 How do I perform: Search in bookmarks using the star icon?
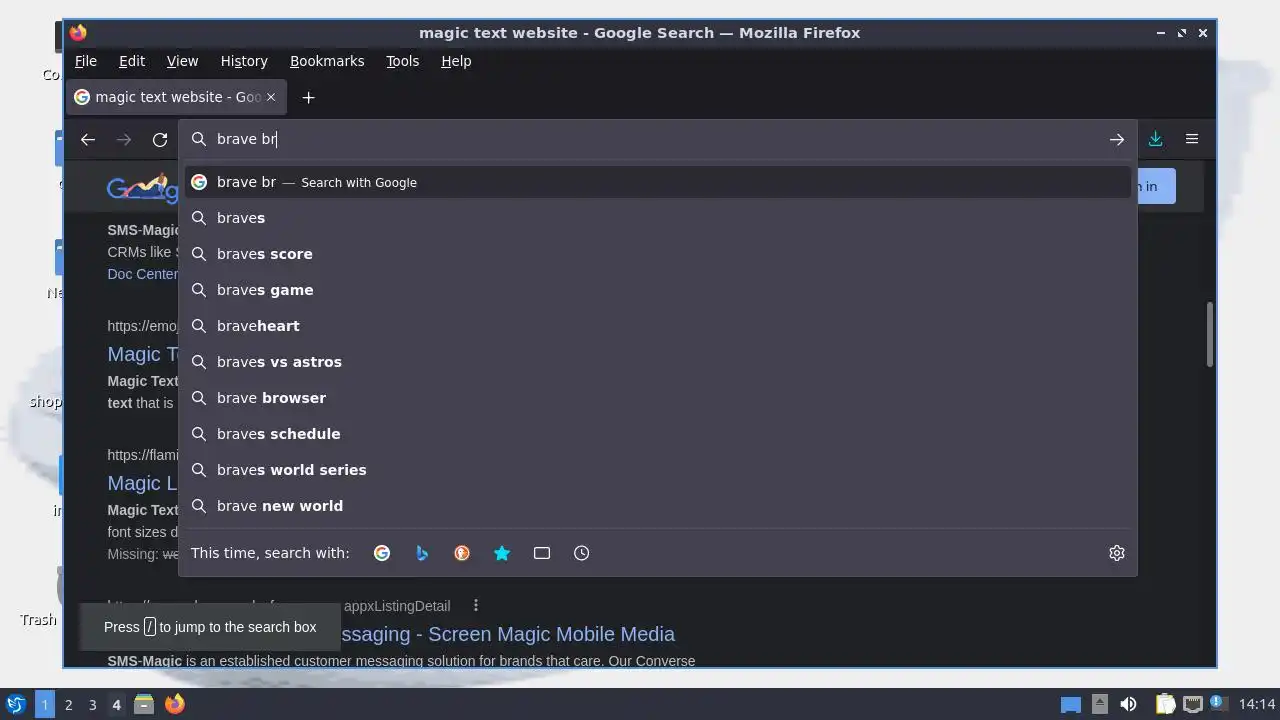[x=502, y=553]
